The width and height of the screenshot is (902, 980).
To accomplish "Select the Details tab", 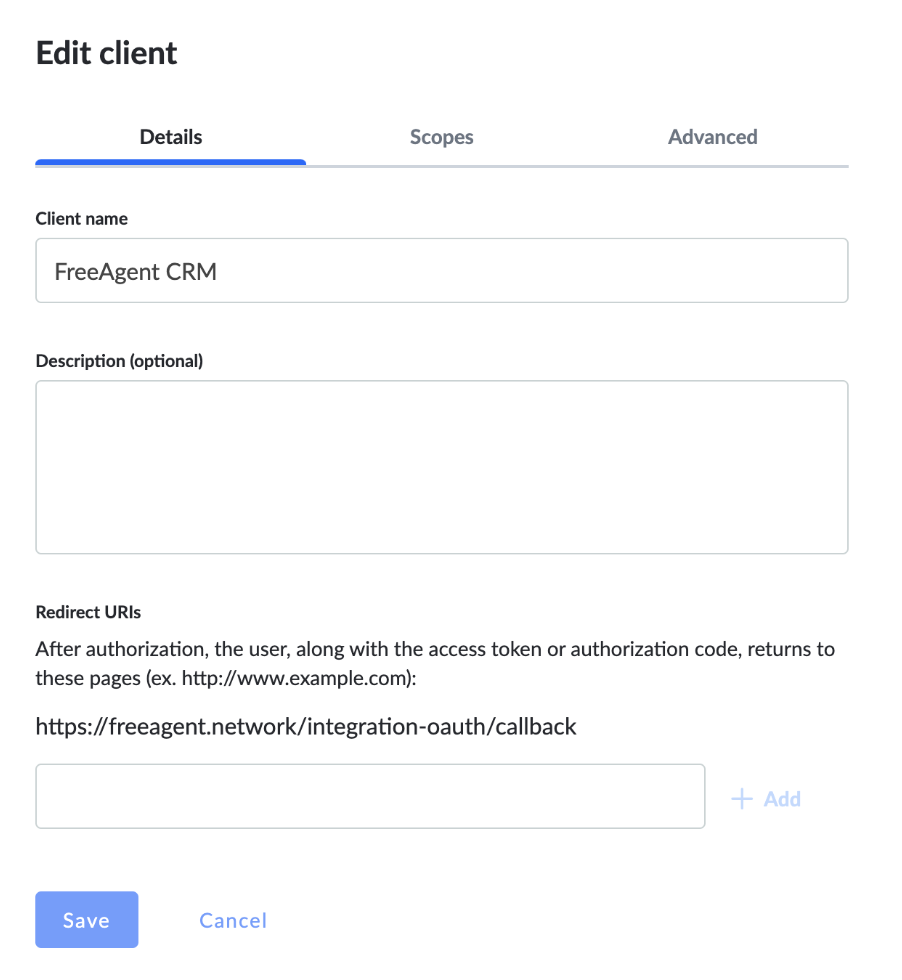I will (171, 137).
